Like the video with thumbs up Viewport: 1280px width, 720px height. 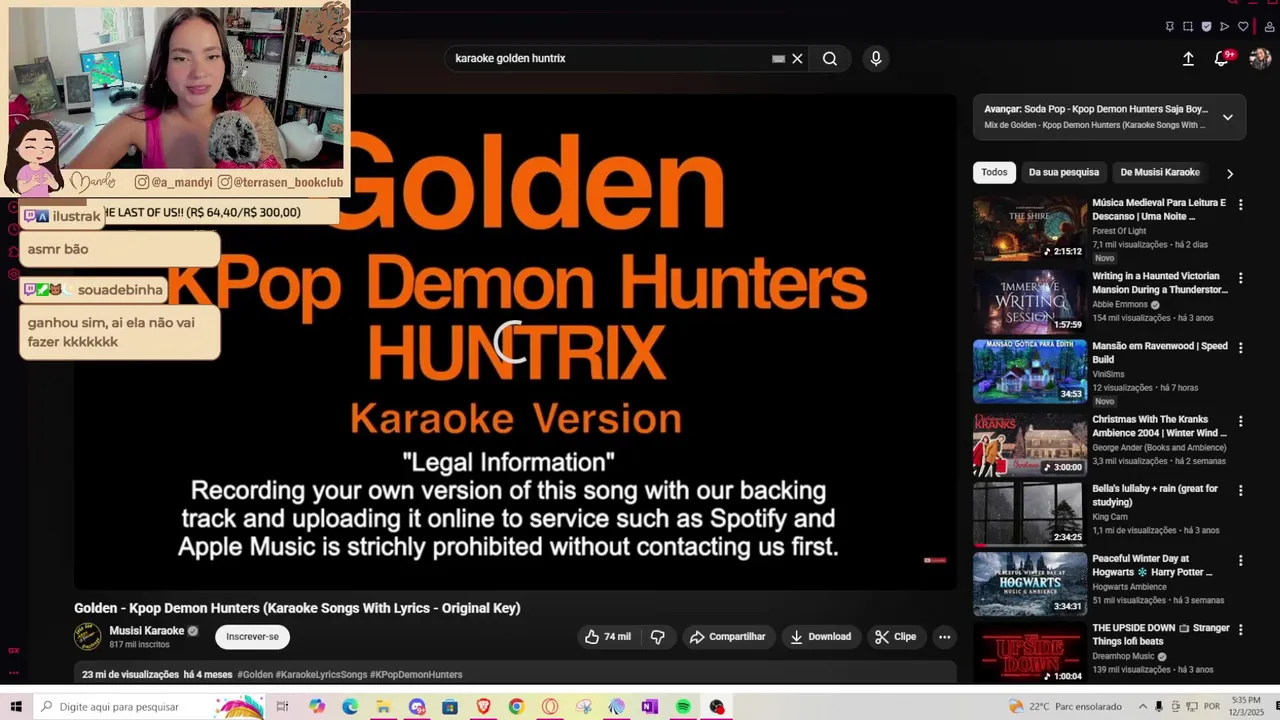click(608, 637)
